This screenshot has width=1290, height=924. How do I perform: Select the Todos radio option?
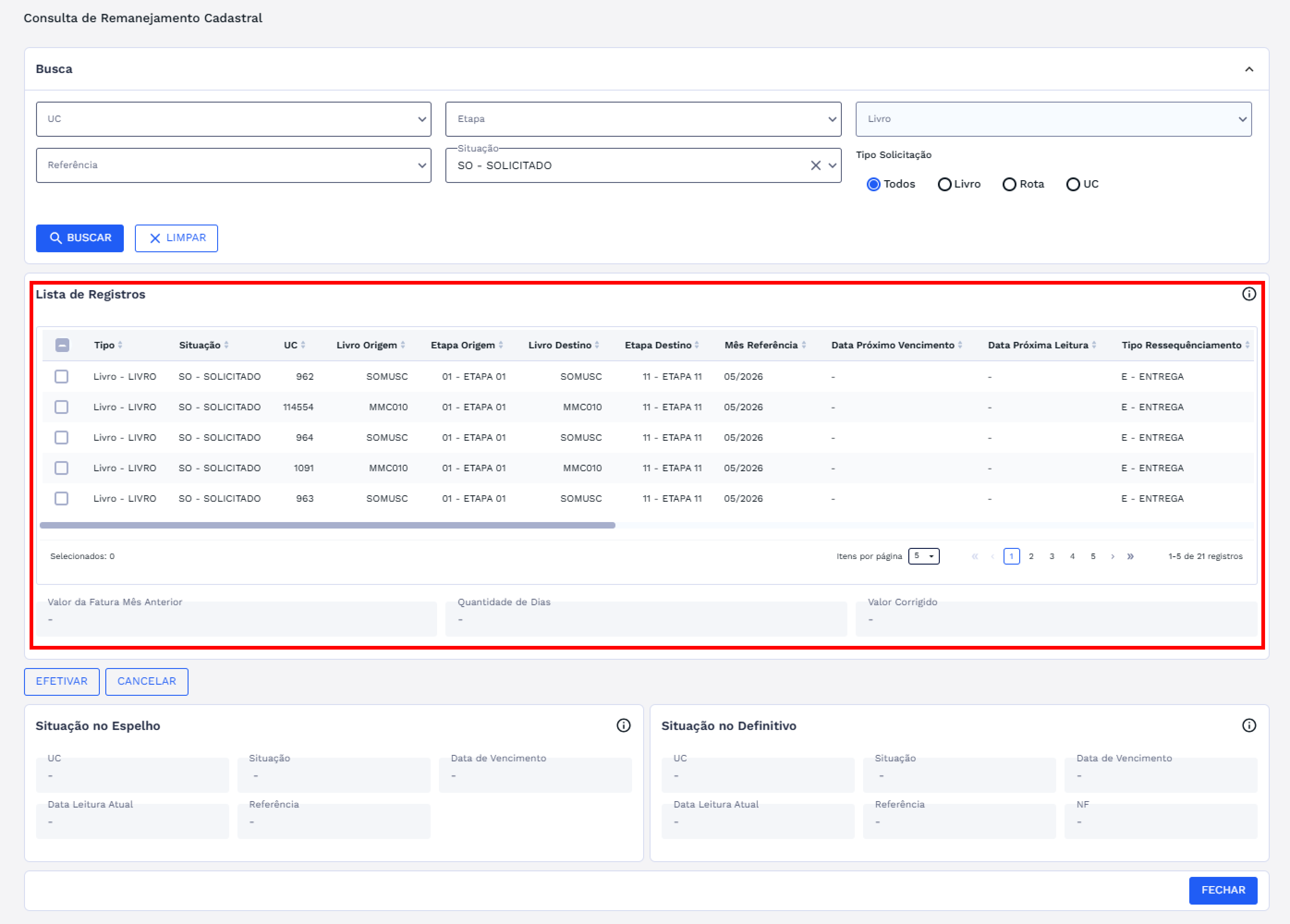click(873, 184)
